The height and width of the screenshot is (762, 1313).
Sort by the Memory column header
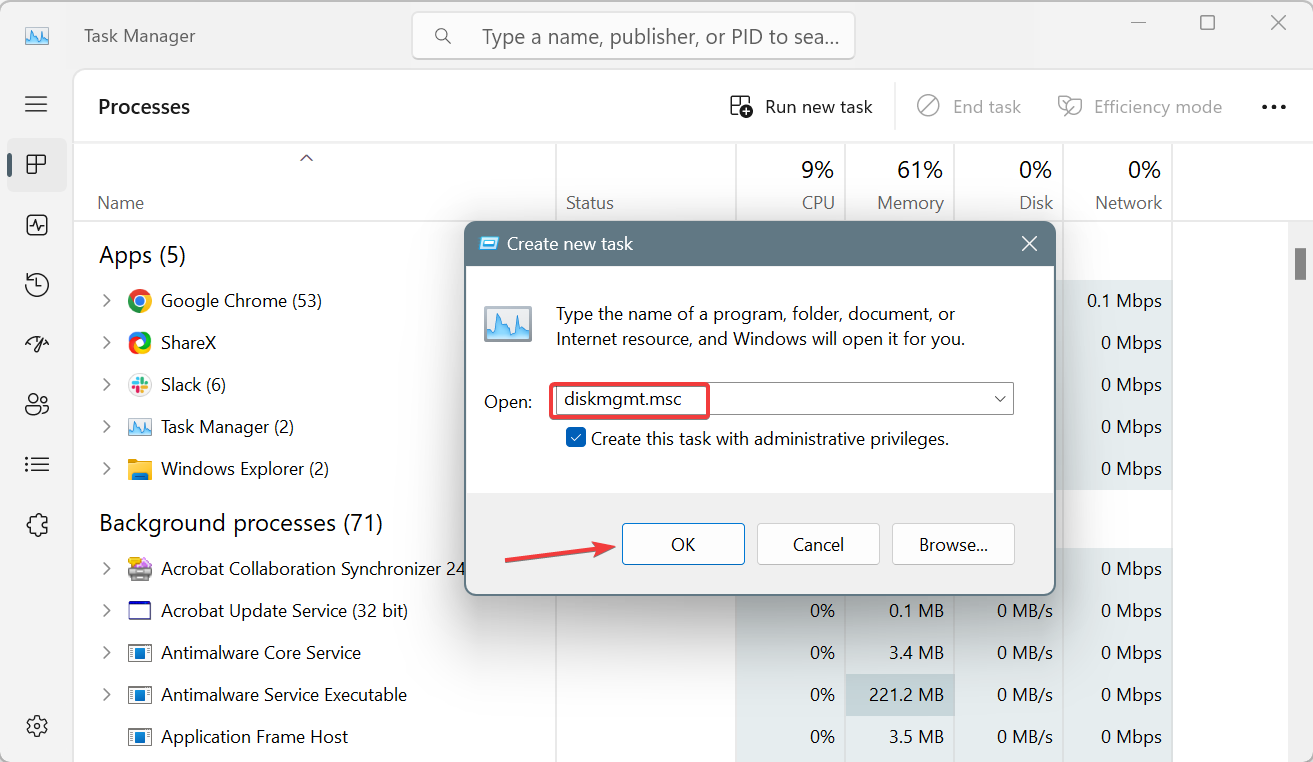pos(910,203)
